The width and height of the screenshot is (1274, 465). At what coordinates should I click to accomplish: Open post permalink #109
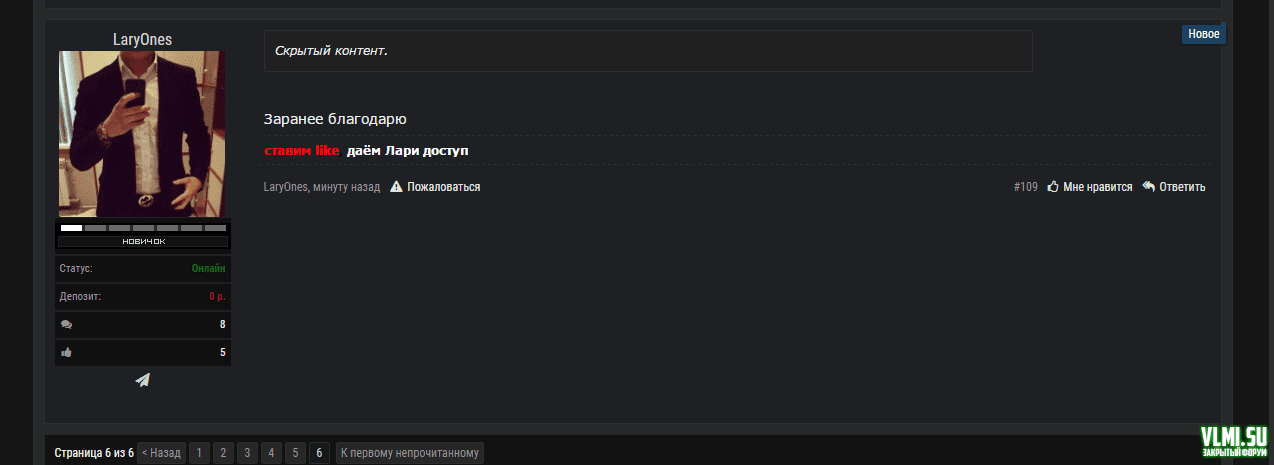point(1025,187)
